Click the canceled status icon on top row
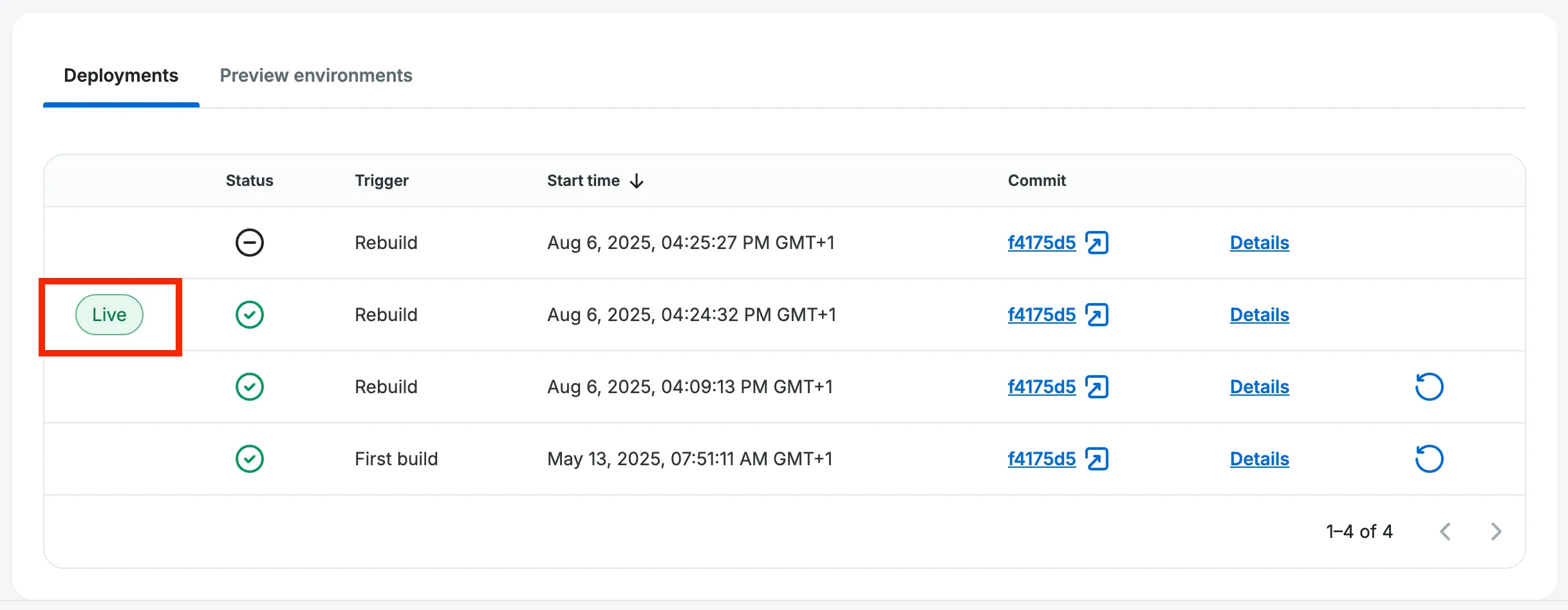This screenshot has width=1568, height=610. coord(249,243)
